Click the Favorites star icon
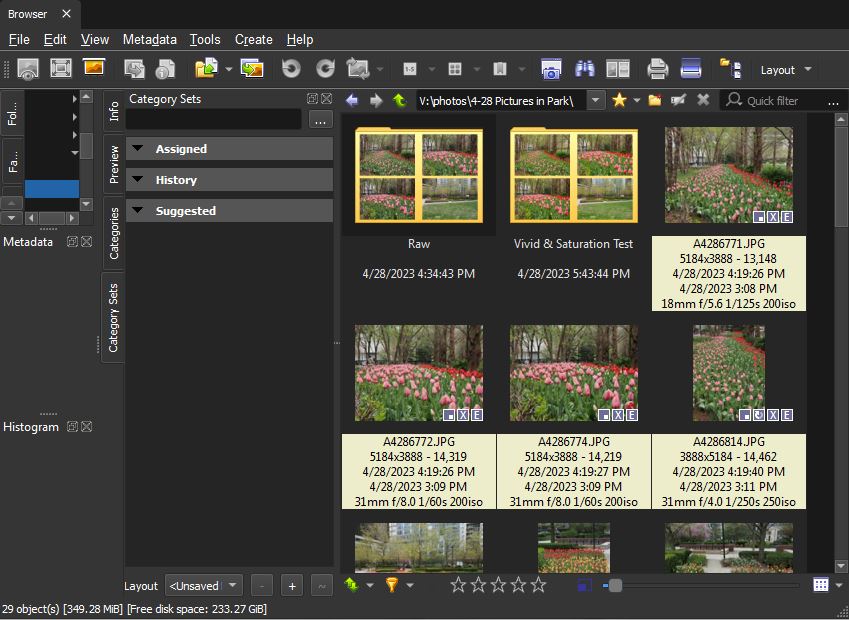849x620 pixels. 619,100
